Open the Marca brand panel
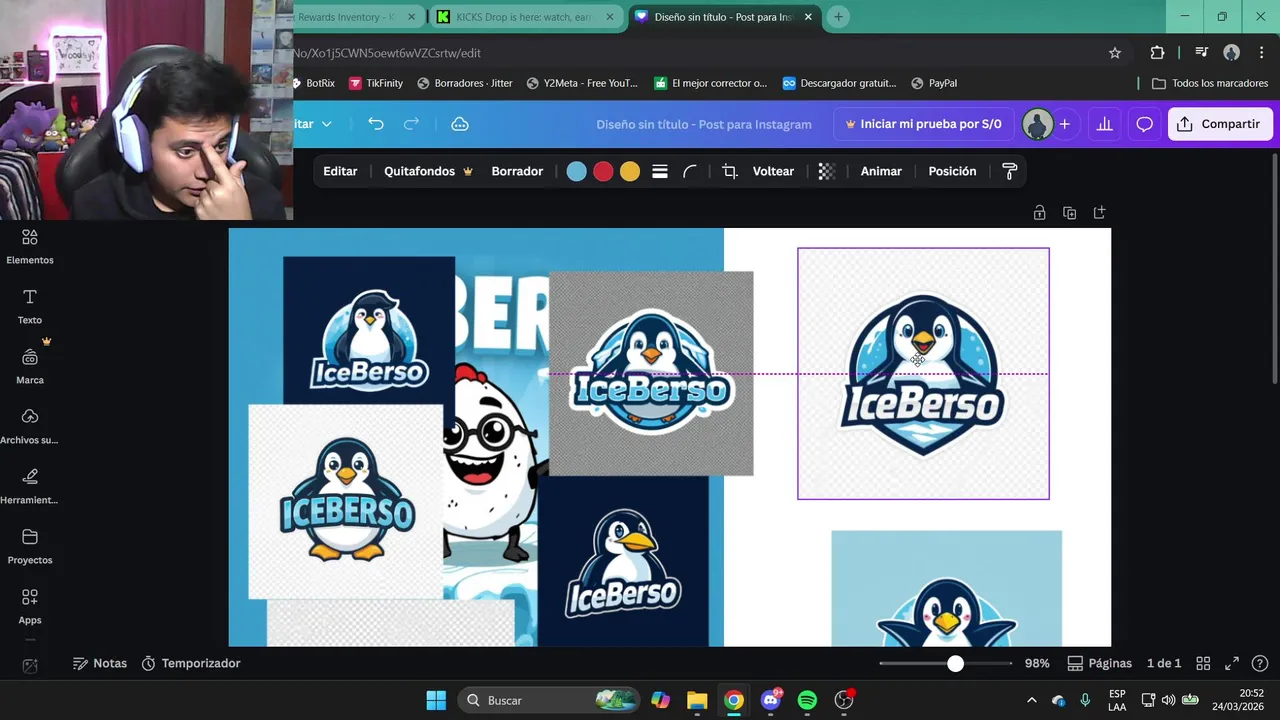Viewport: 1280px width, 720px height. (30, 367)
